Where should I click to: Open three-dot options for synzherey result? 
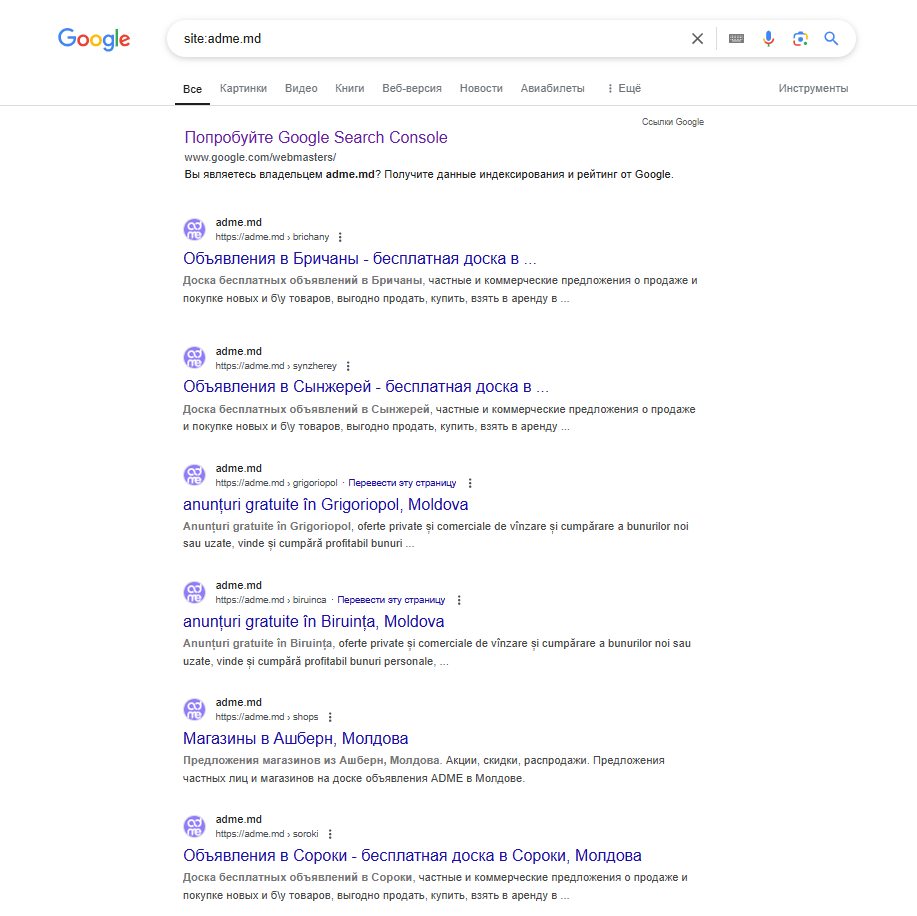348,366
